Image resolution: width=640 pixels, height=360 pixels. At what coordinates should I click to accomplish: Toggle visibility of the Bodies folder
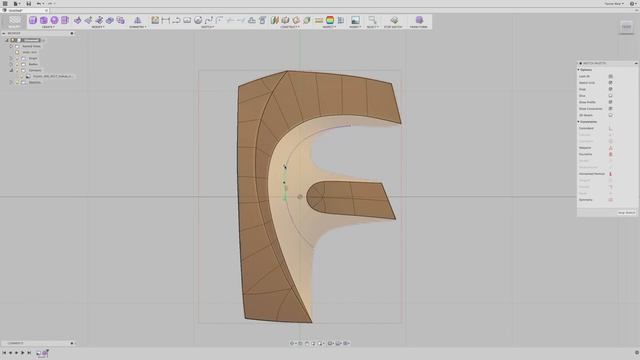tap(18, 64)
